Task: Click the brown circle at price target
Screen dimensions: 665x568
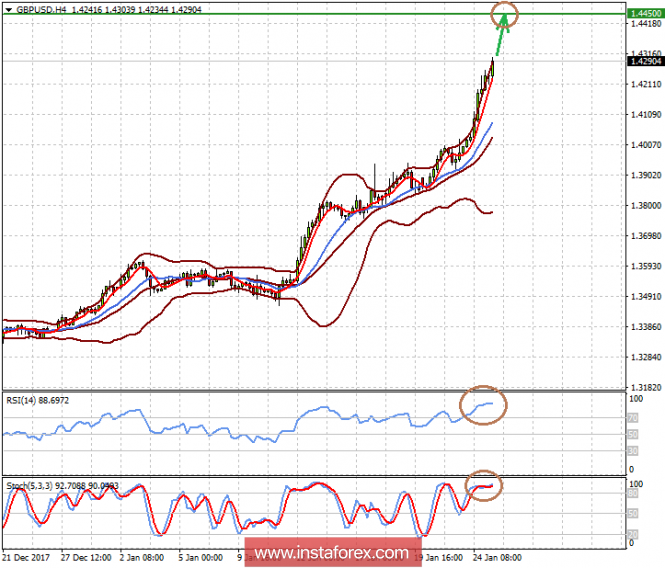Action: click(x=506, y=14)
